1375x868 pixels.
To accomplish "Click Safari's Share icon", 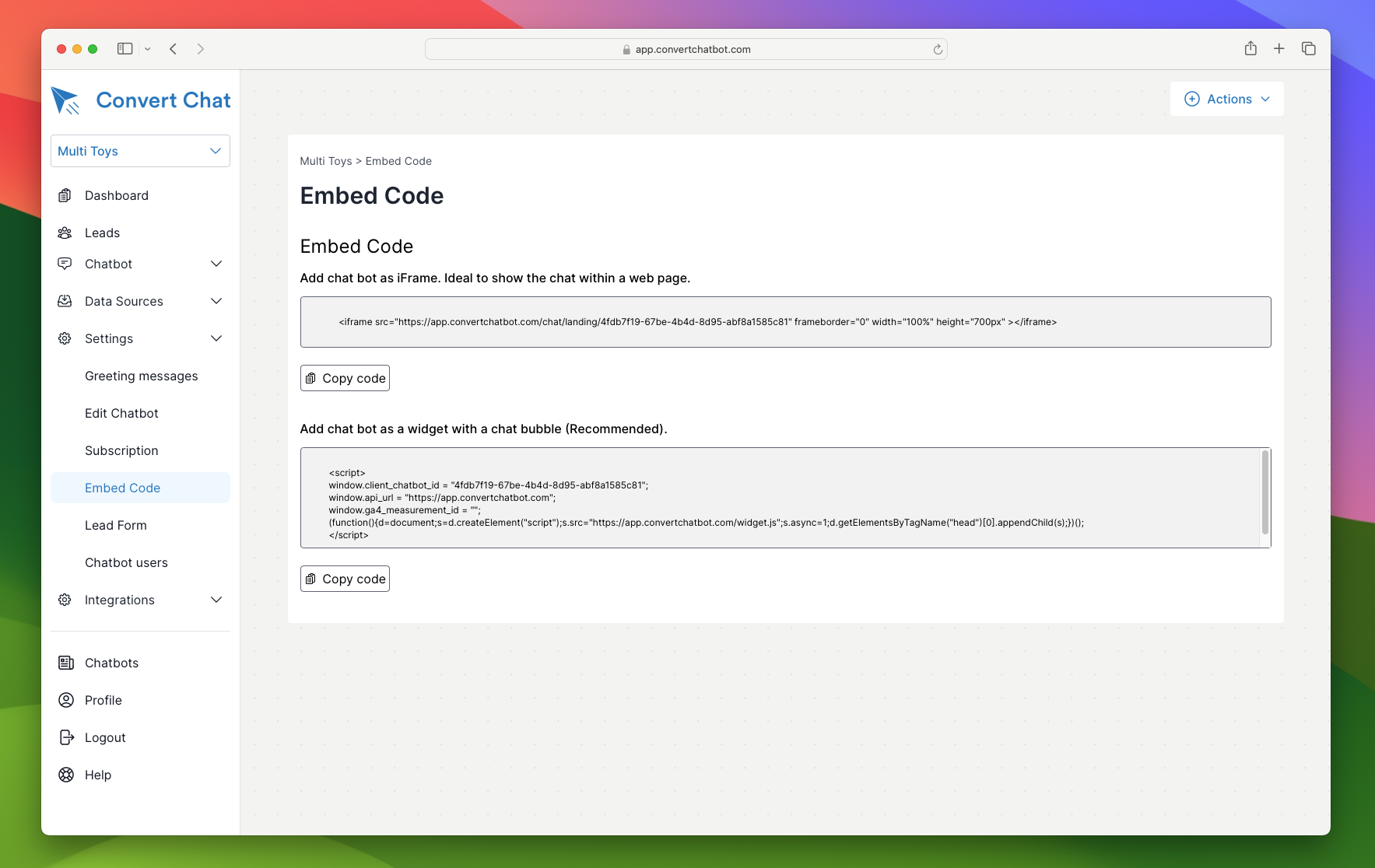I will pos(1250,49).
